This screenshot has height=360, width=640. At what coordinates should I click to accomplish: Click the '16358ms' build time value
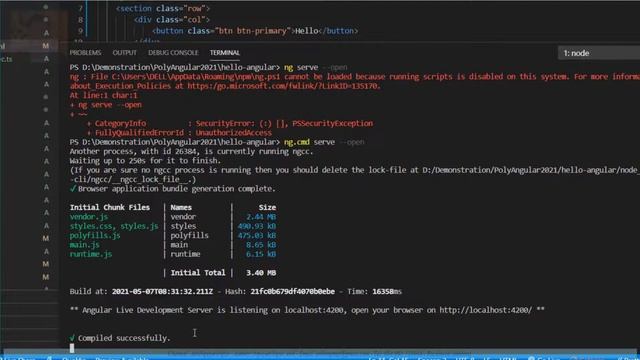coord(387,291)
